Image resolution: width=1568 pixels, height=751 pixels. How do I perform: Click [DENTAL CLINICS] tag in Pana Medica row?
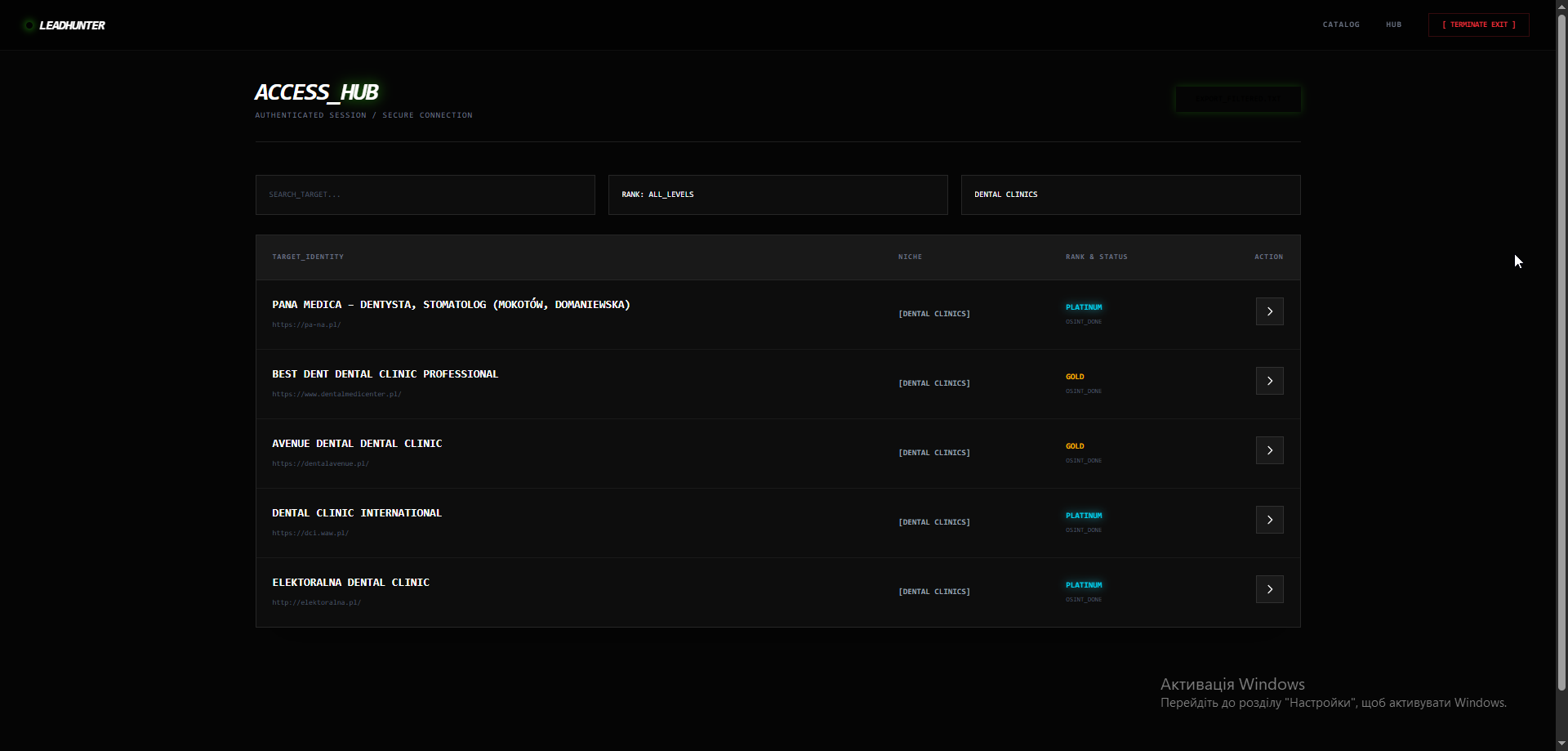pos(934,314)
